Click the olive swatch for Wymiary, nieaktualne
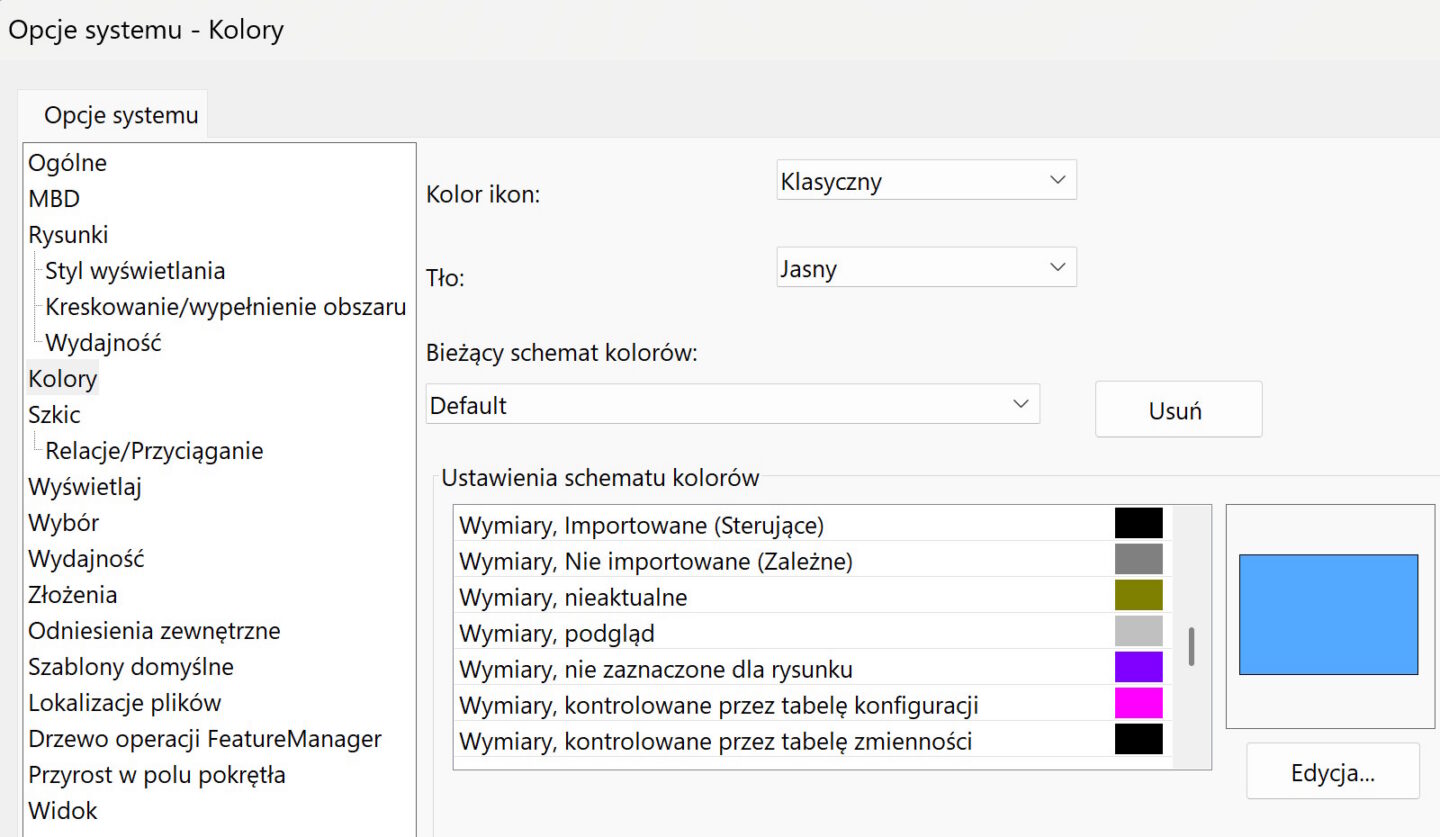This screenshot has height=837, width=1440. click(1138, 596)
